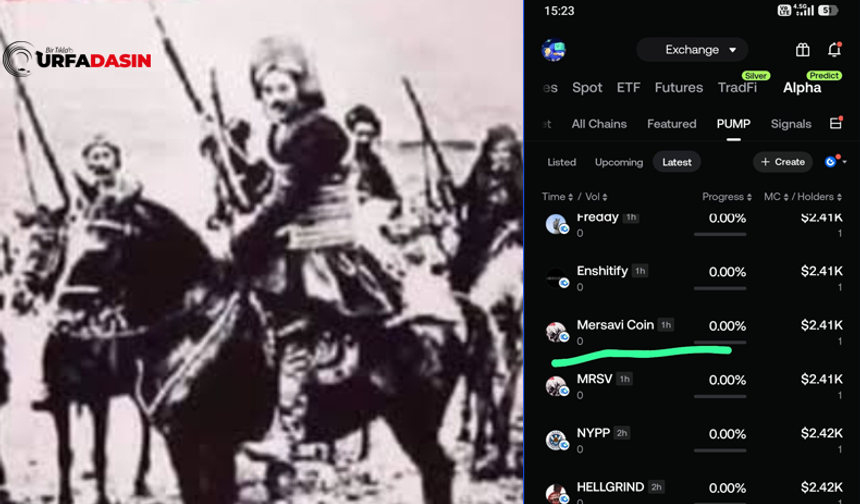The image size is (860, 504).
Task: Open the Signals tab
Action: (791, 124)
